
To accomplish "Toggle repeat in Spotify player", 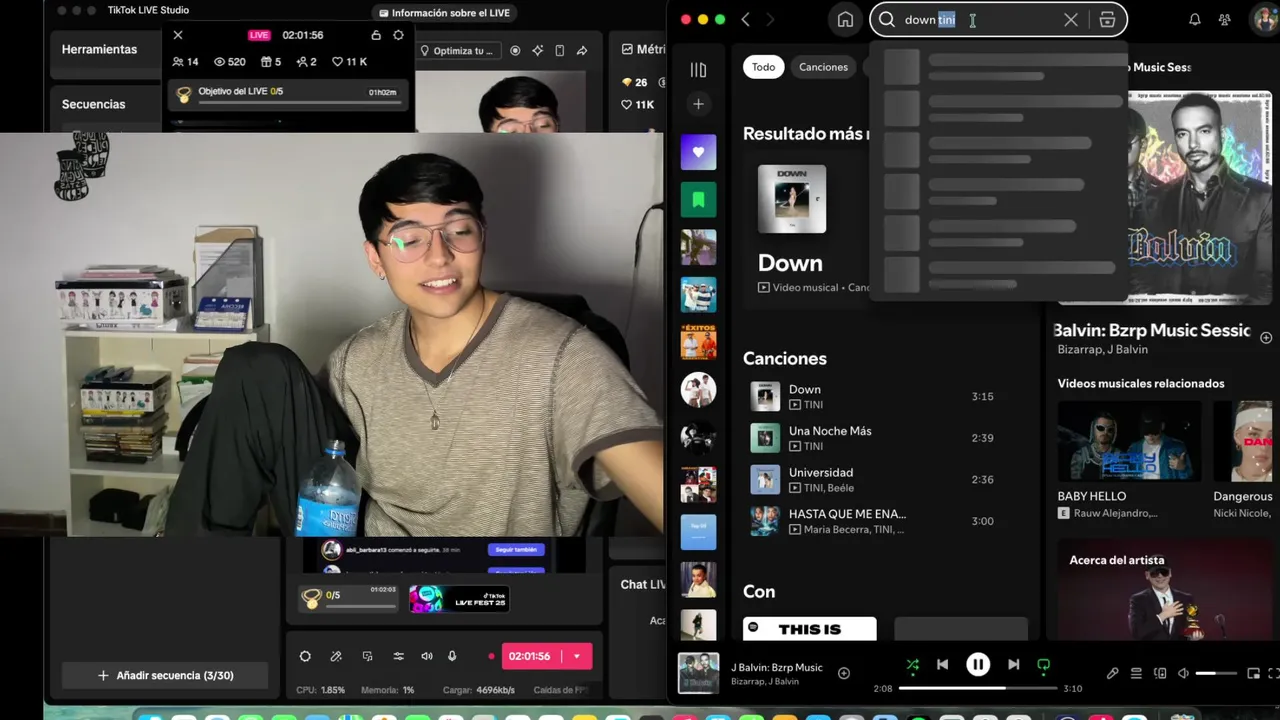I will point(1044,664).
